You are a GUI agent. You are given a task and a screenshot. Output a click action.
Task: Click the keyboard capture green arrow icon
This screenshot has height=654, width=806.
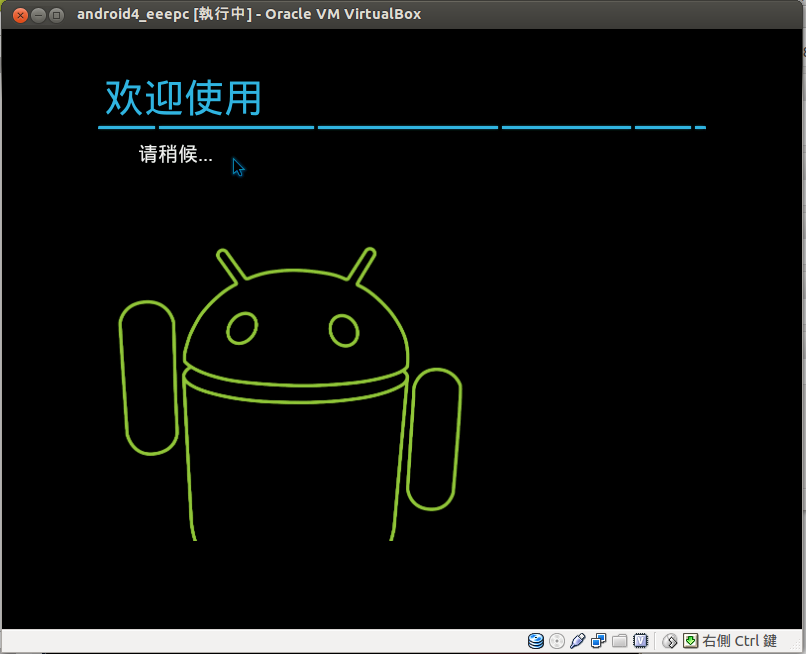click(690, 641)
